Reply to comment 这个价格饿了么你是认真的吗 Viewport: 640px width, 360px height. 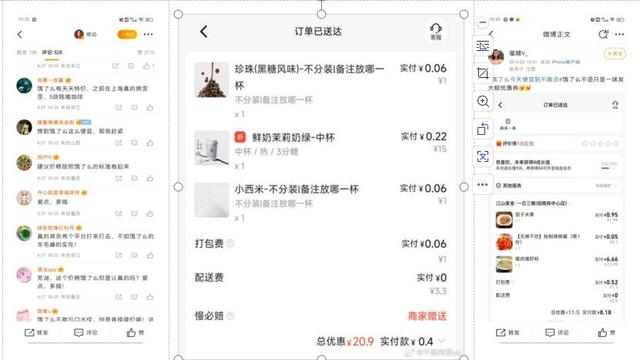point(134,297)
